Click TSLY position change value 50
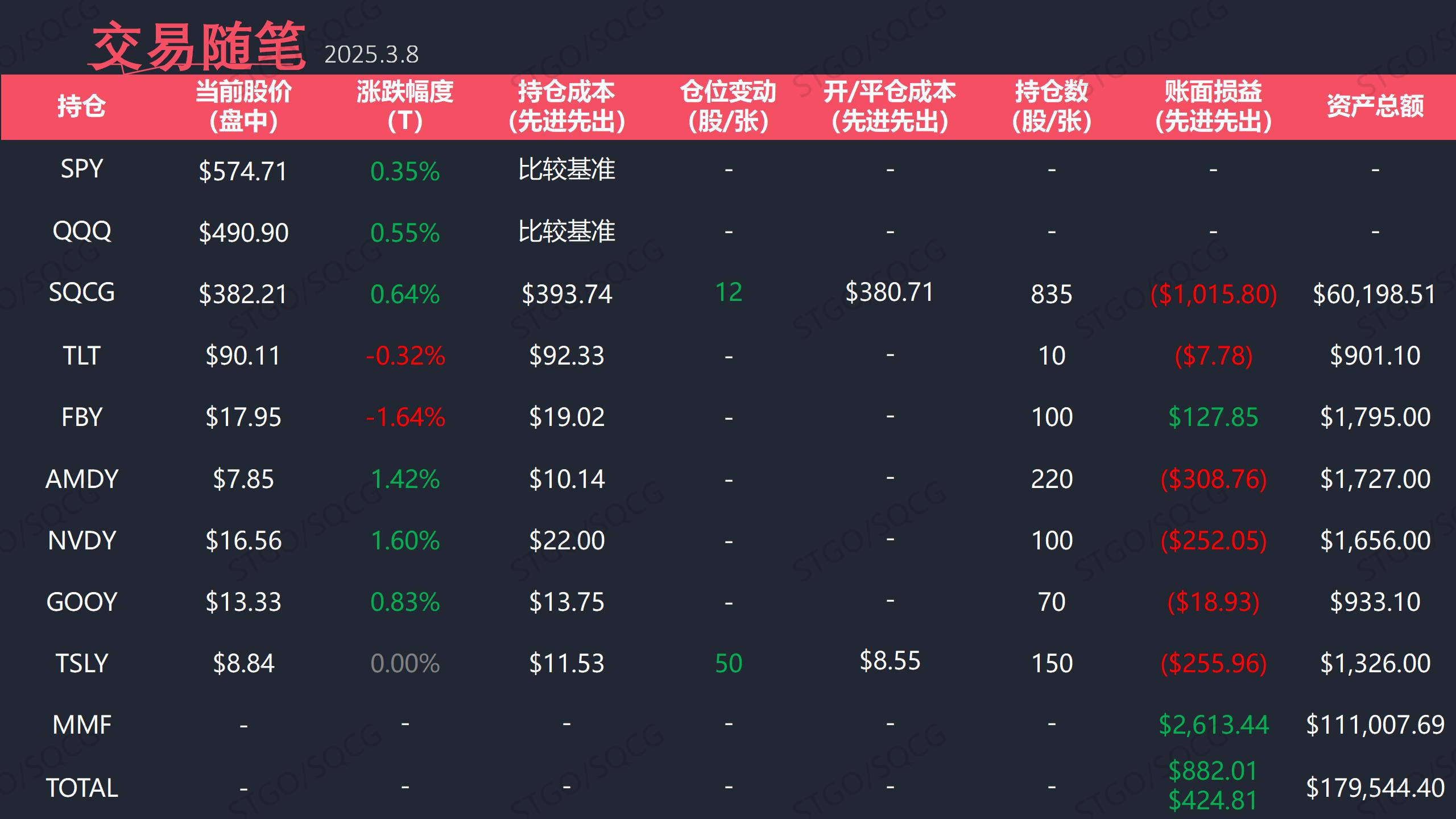The height and width of the screenshot is (819, 1456). (729, 663)
